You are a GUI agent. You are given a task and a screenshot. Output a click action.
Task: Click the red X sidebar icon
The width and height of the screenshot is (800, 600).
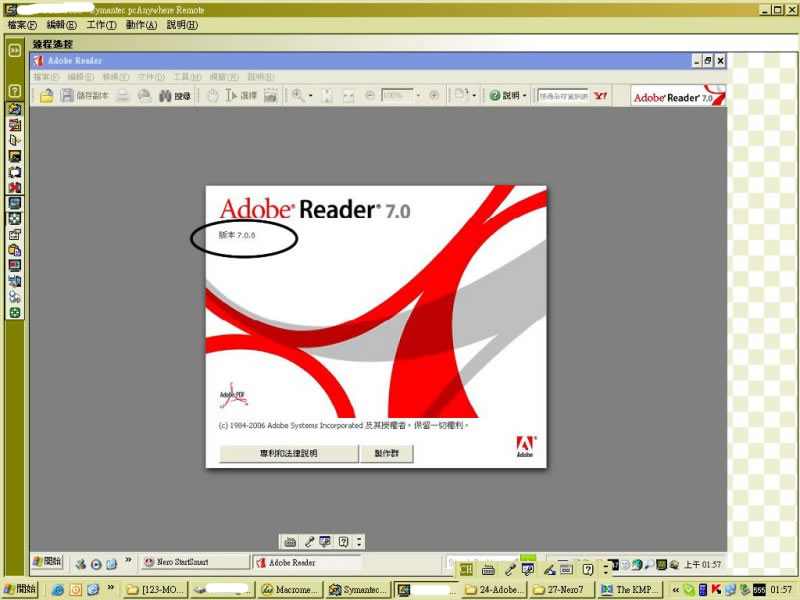coord(15,188)
